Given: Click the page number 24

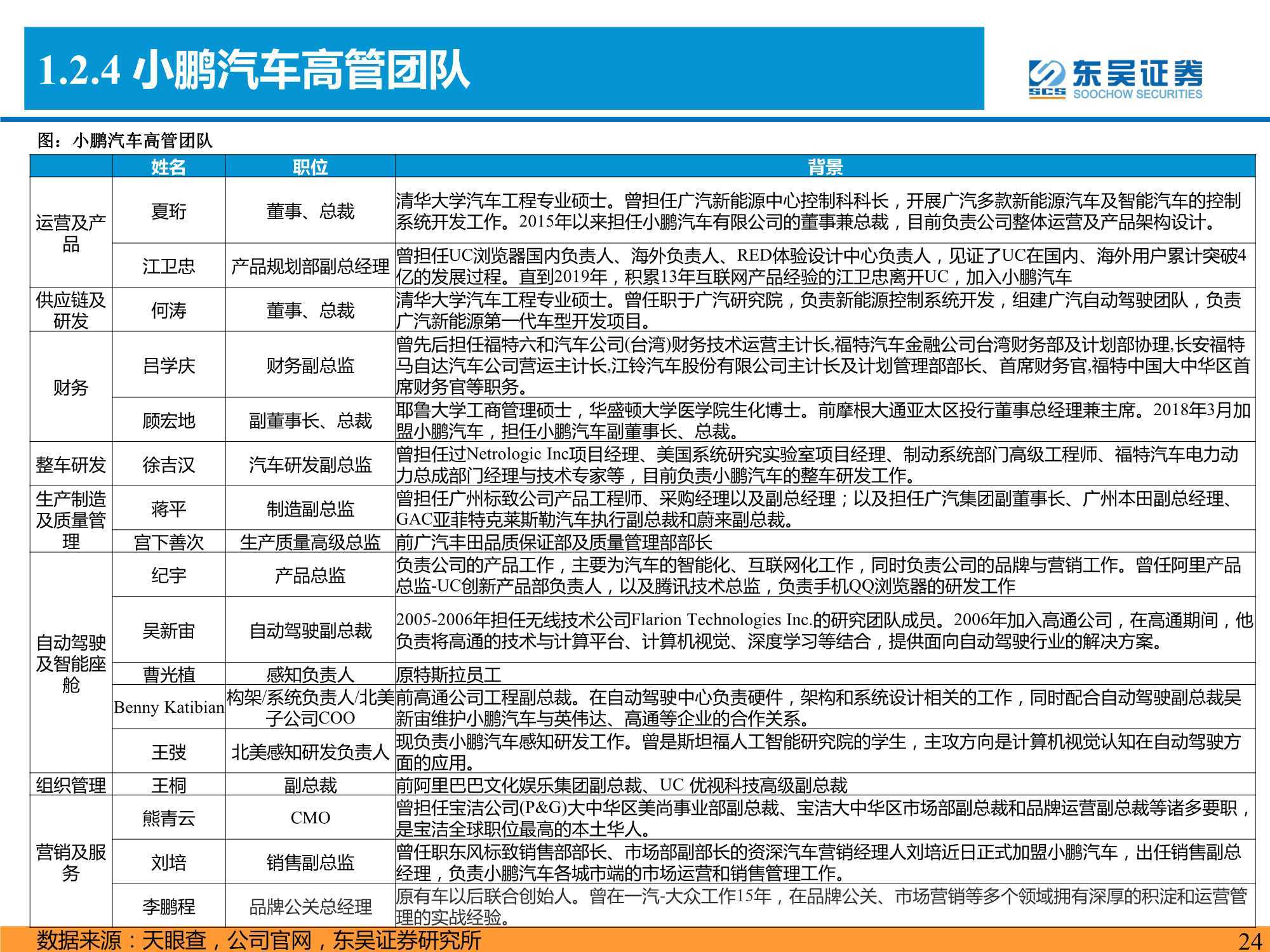Looking at the screenshot, I should [x=1249, y=941].
